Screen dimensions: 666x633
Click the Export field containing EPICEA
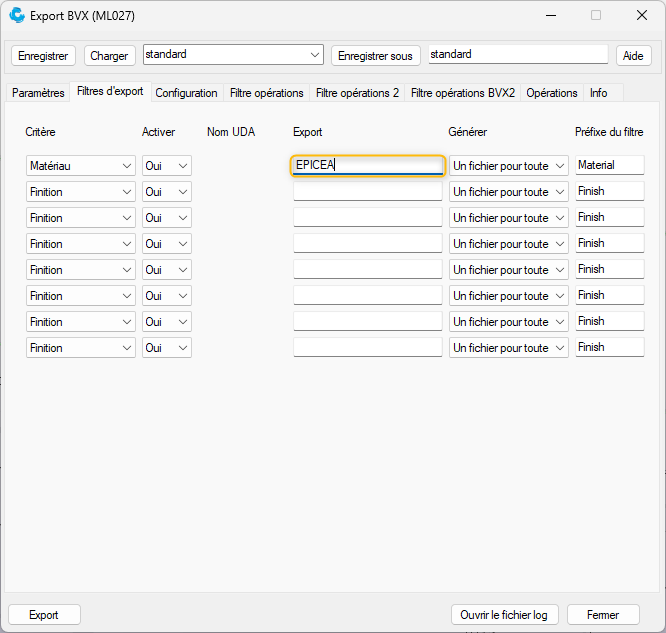(368, 165)
